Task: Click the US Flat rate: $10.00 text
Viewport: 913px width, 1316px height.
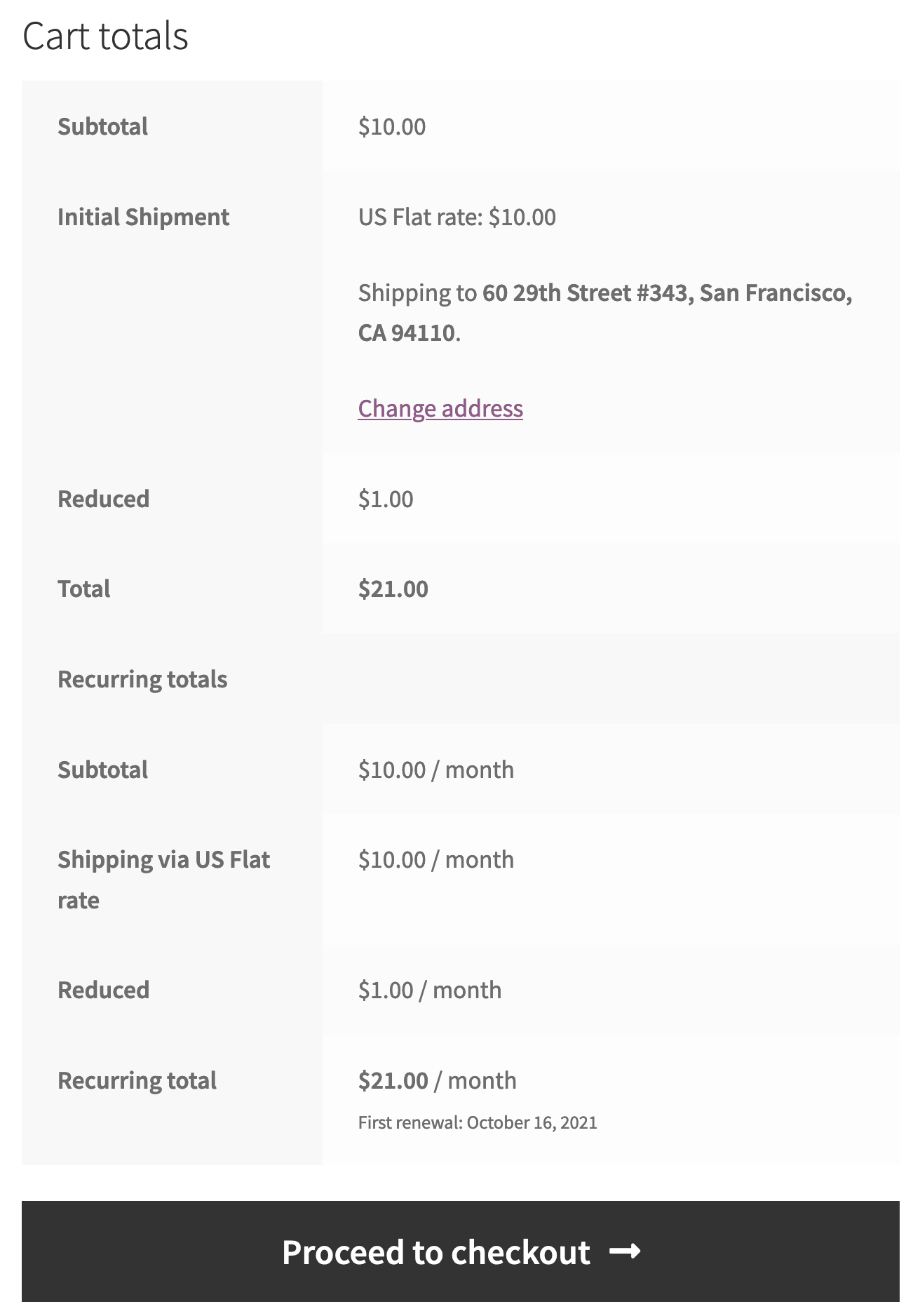Action: click(456, 217)
